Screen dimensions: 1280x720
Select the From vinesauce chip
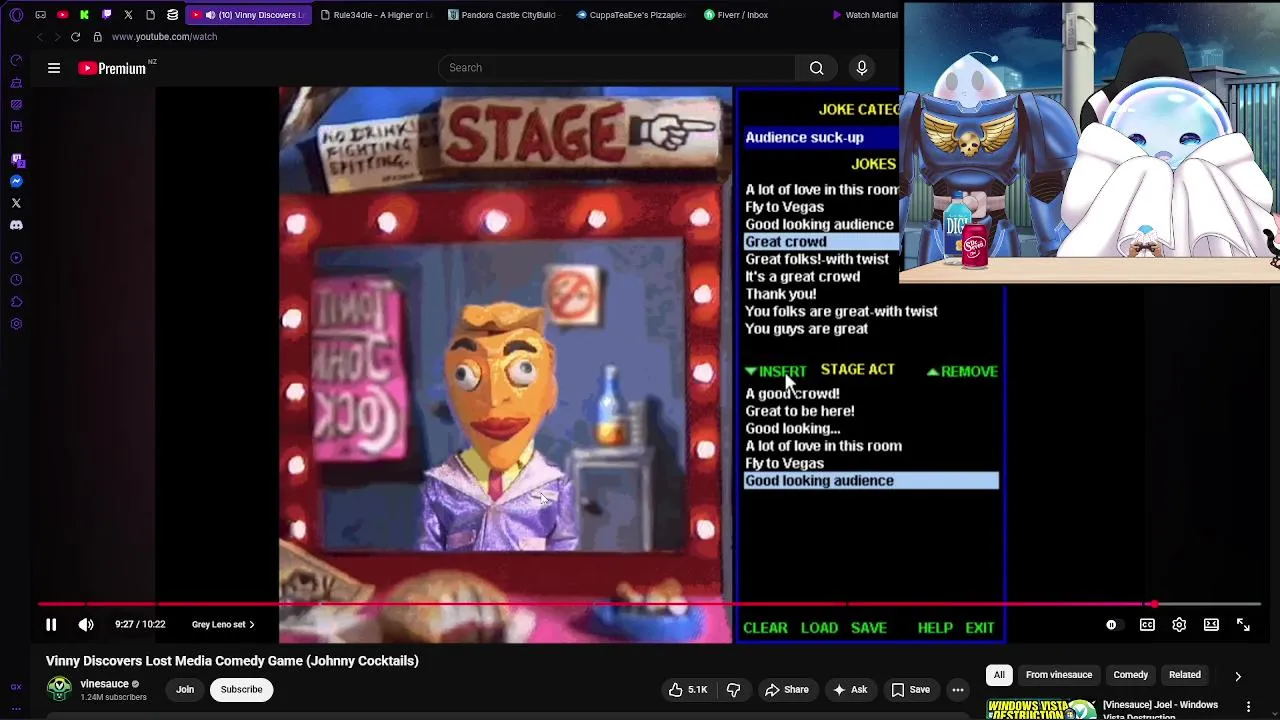pyautogui.click(x=1058, y=675)
